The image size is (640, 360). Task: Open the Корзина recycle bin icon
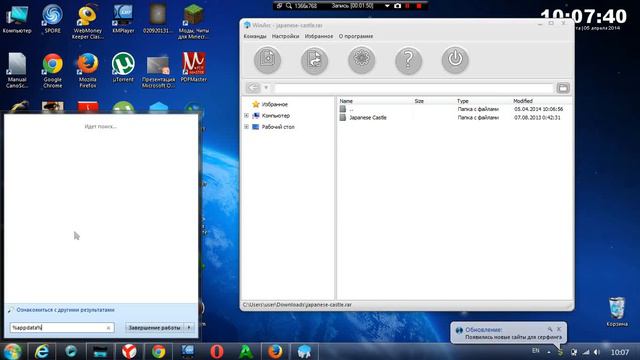pos(617,312)
